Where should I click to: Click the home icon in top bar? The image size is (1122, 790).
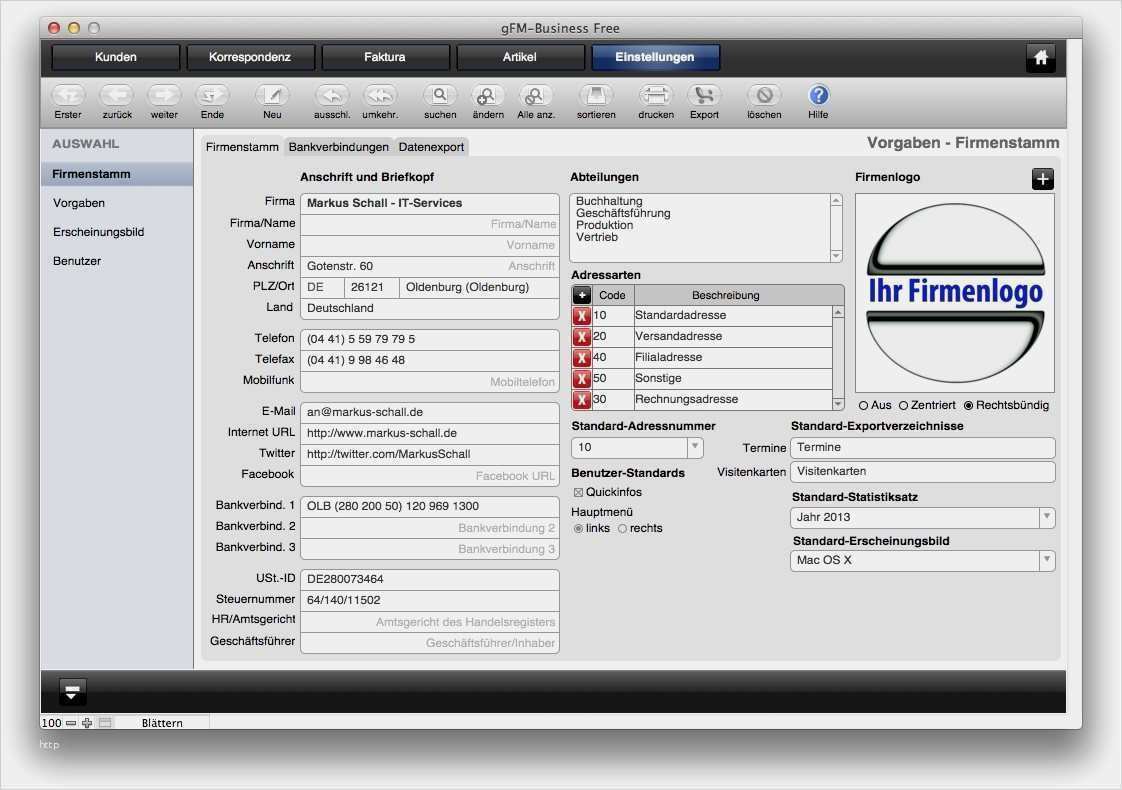click(1040, 58)
